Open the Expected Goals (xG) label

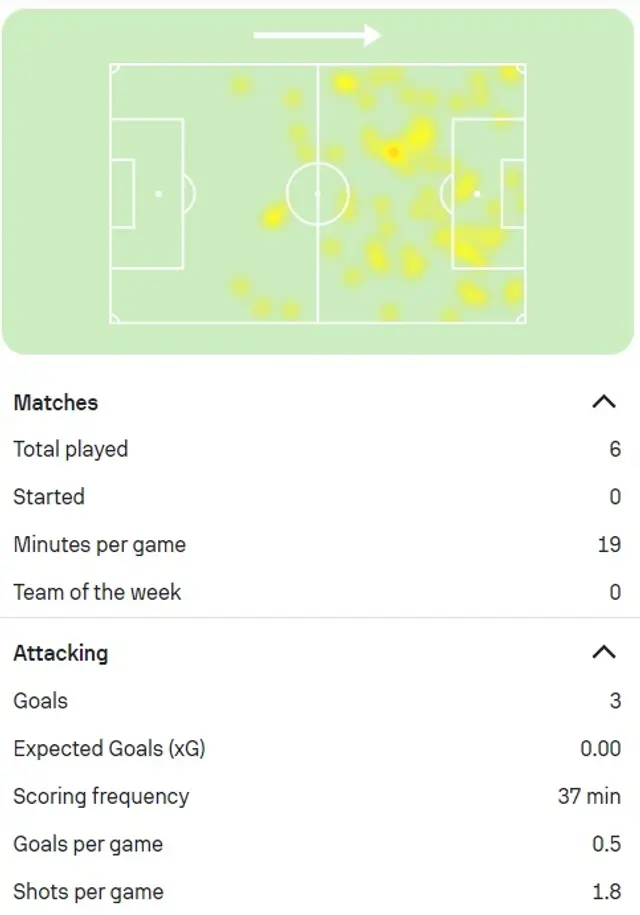point(109,748)
